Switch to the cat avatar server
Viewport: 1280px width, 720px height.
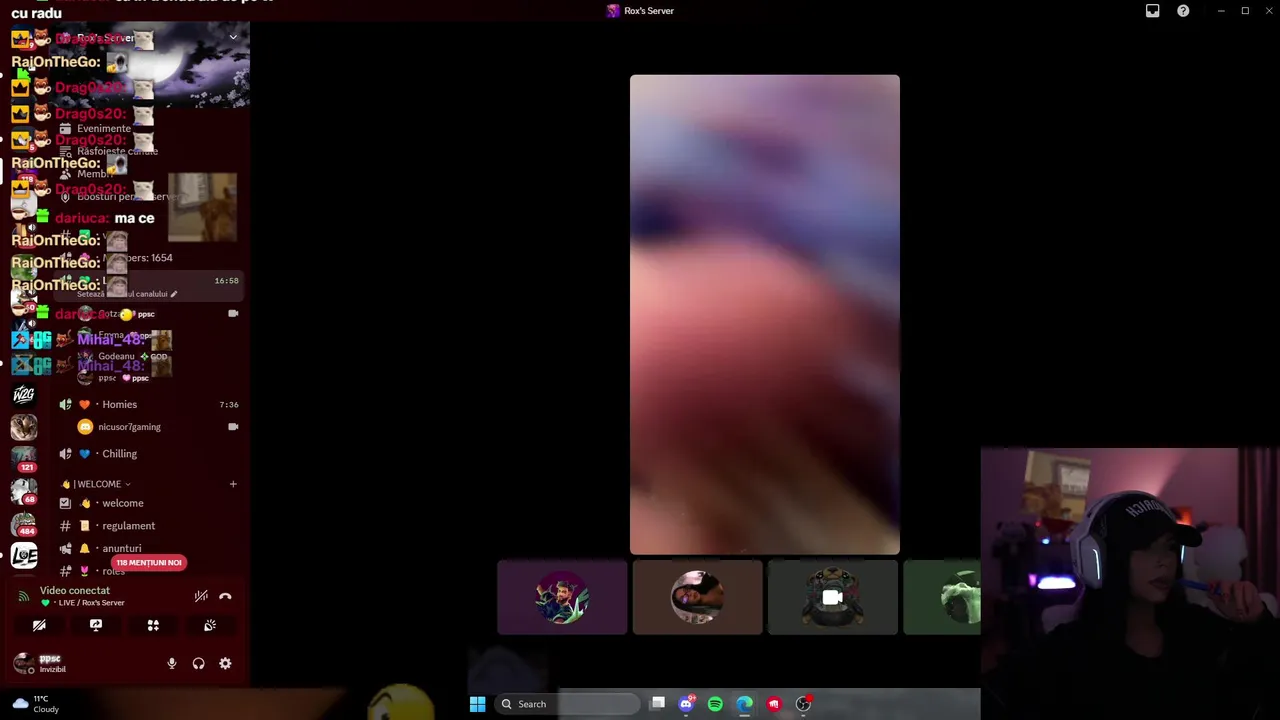click(x=24, y=427)
